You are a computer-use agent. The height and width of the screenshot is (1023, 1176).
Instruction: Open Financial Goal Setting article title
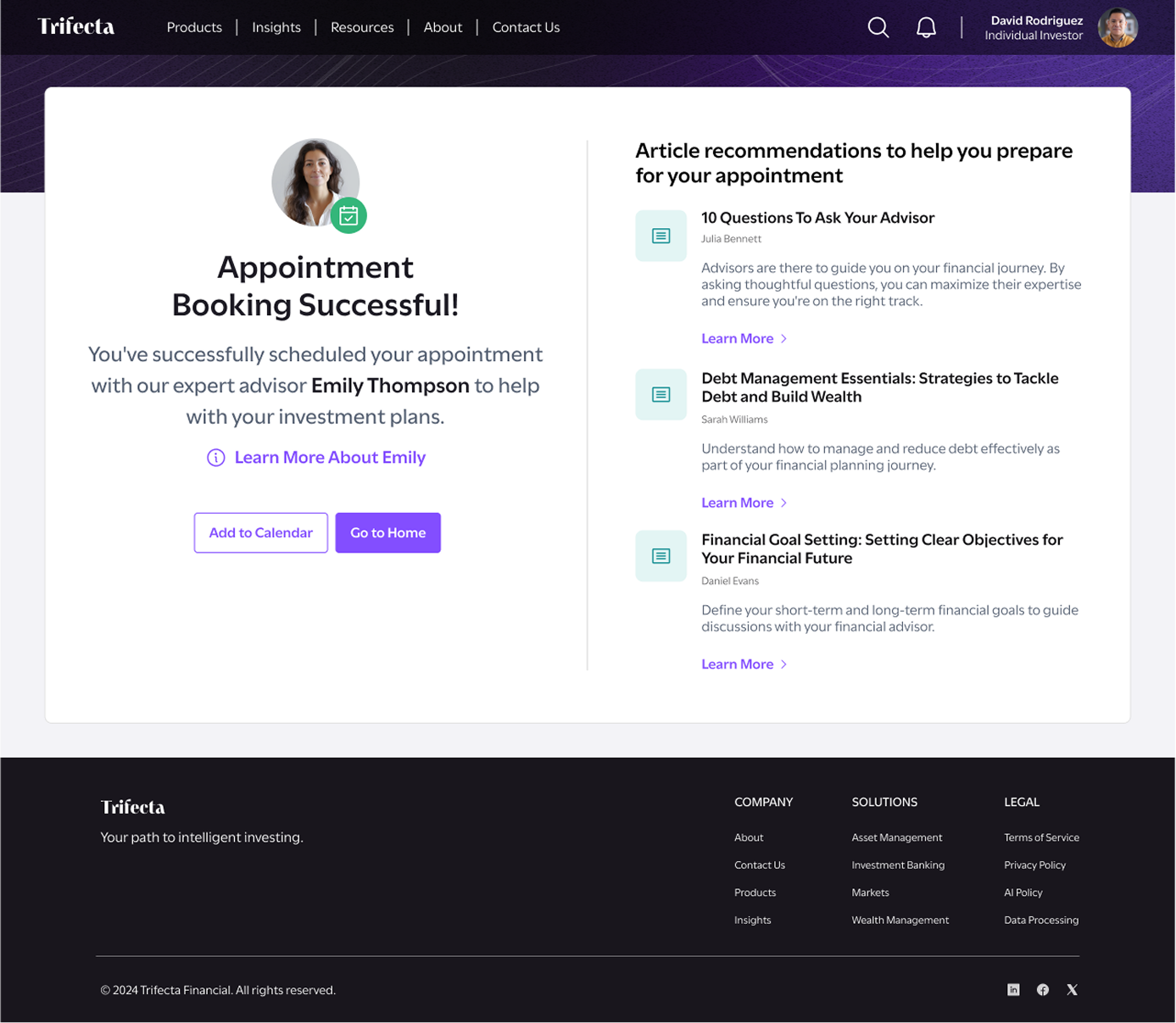tap(882, 549)
